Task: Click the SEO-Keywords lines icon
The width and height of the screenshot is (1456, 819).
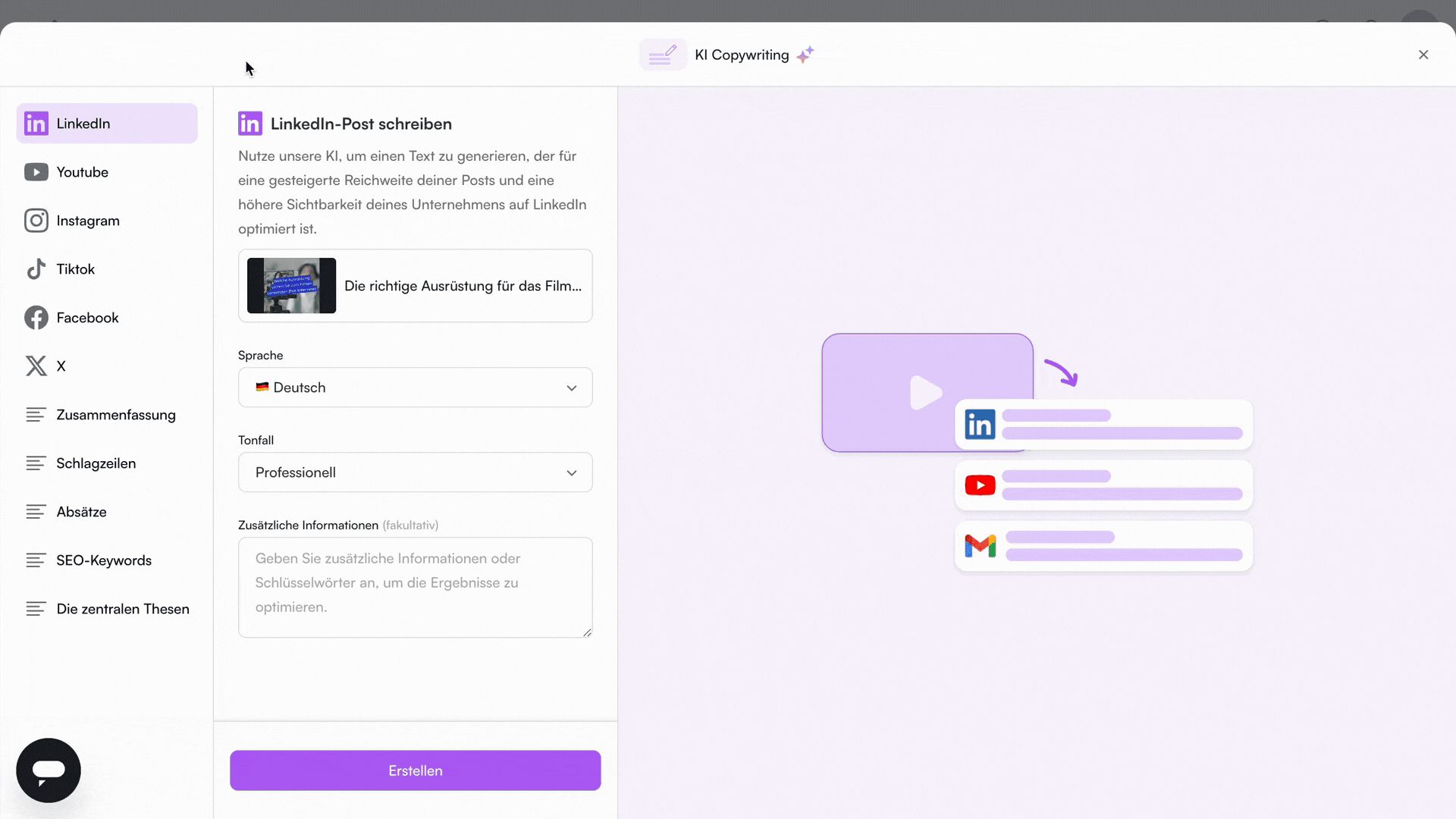Action: pyautogui.click(x=36, y=560)
